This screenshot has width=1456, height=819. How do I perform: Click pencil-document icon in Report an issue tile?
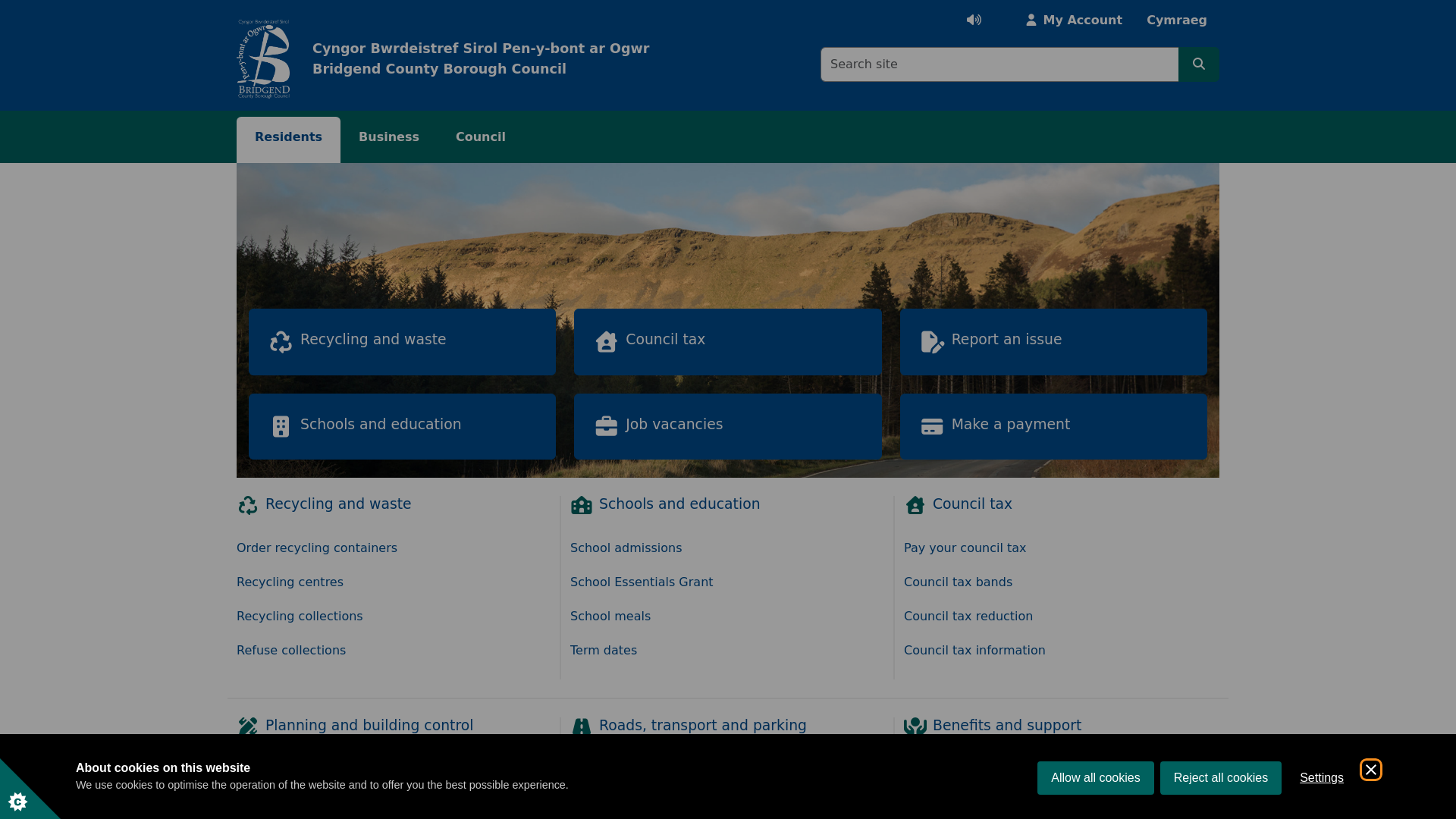click(x=932, y=342)
